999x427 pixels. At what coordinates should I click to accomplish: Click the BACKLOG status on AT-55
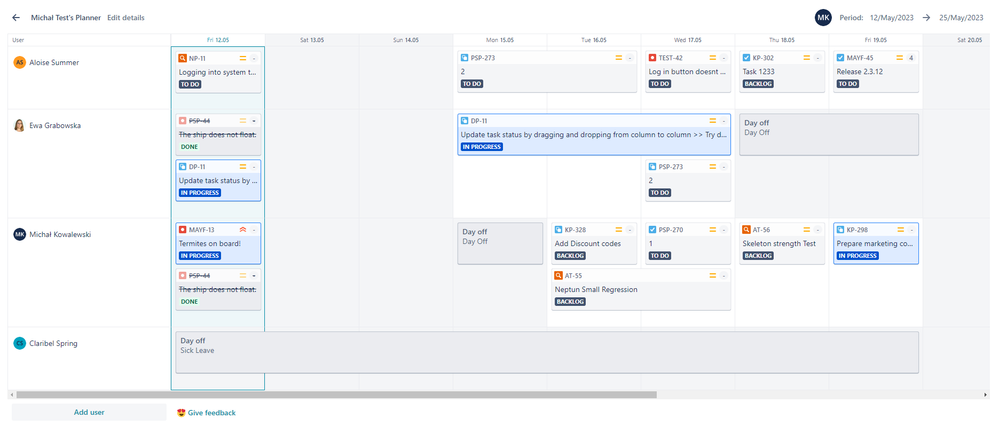pyautogui.click(x=570, y=301)
